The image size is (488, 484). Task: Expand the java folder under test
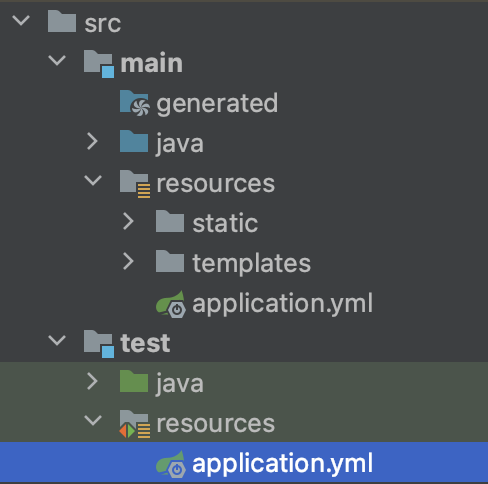point(92,381)
